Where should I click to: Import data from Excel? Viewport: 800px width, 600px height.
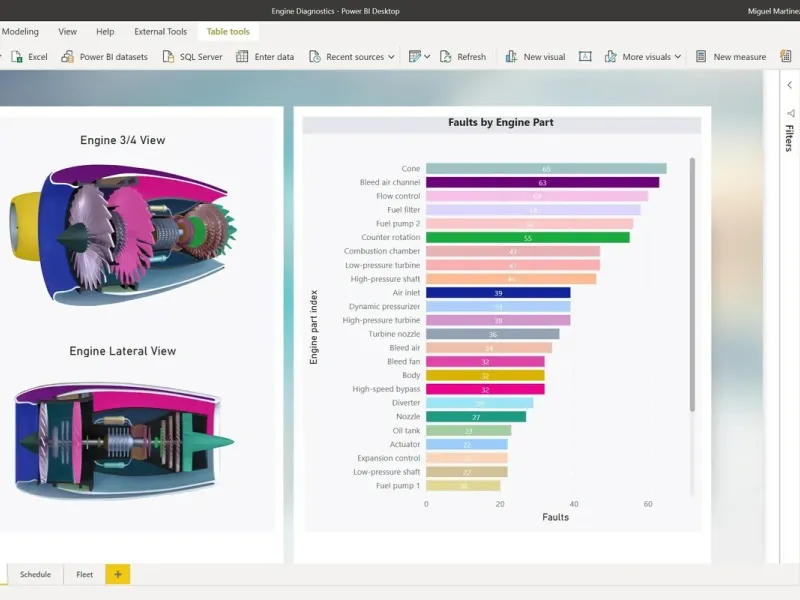(30, 57)
